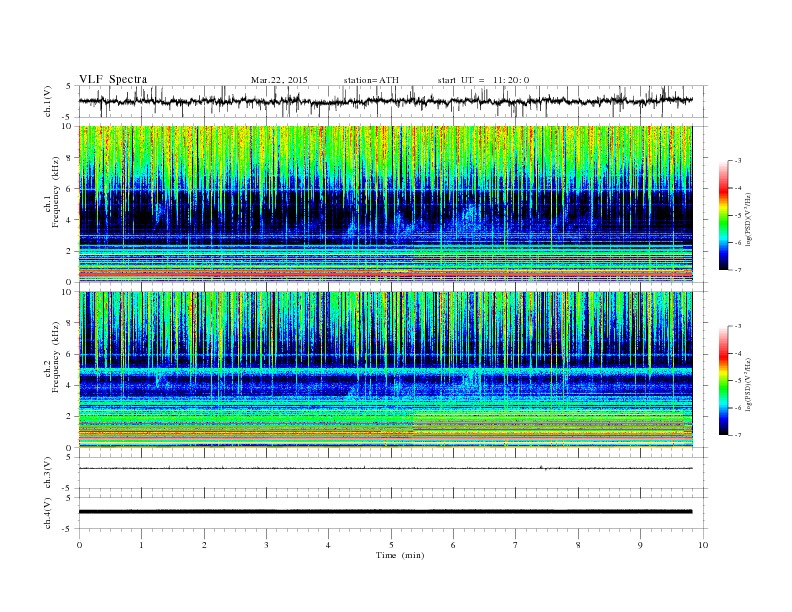The image size is (792, 612).
Task: Click the "8" kHz tick on ch.1 frequency axis
Action: coord(70,158)
